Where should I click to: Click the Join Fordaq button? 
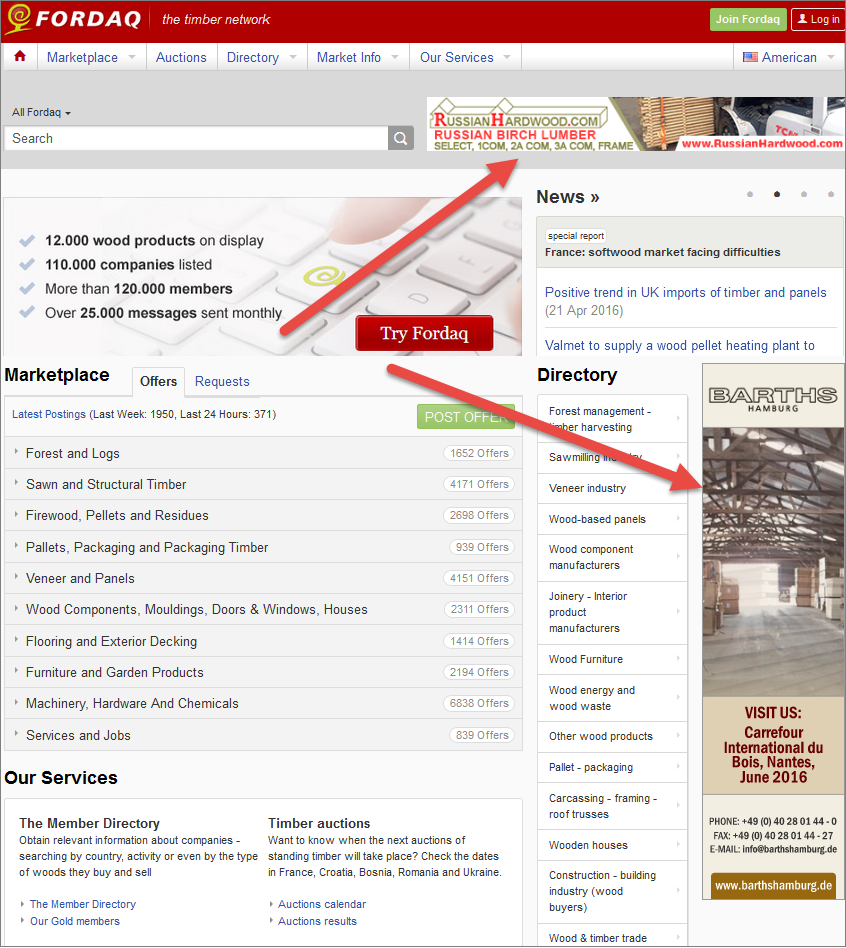click(x=748, y=19)
